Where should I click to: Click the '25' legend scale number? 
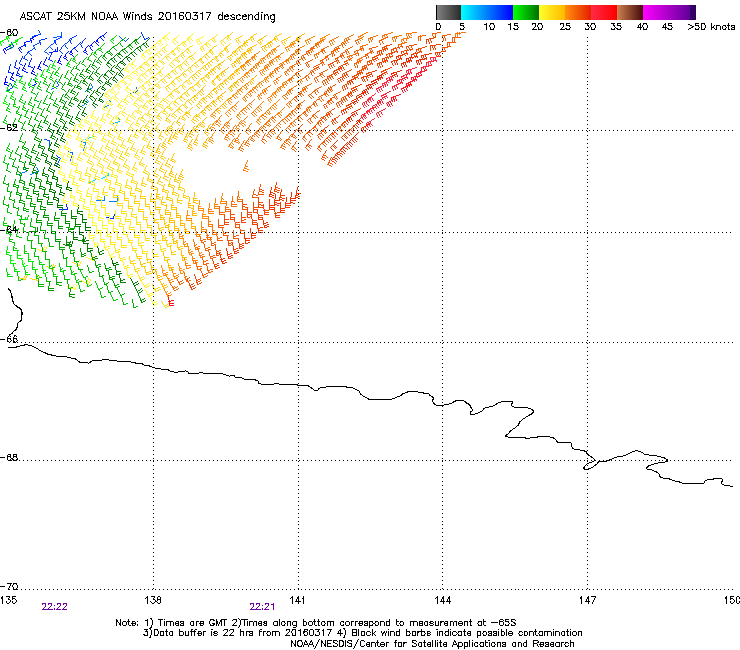tap(564, 27)
